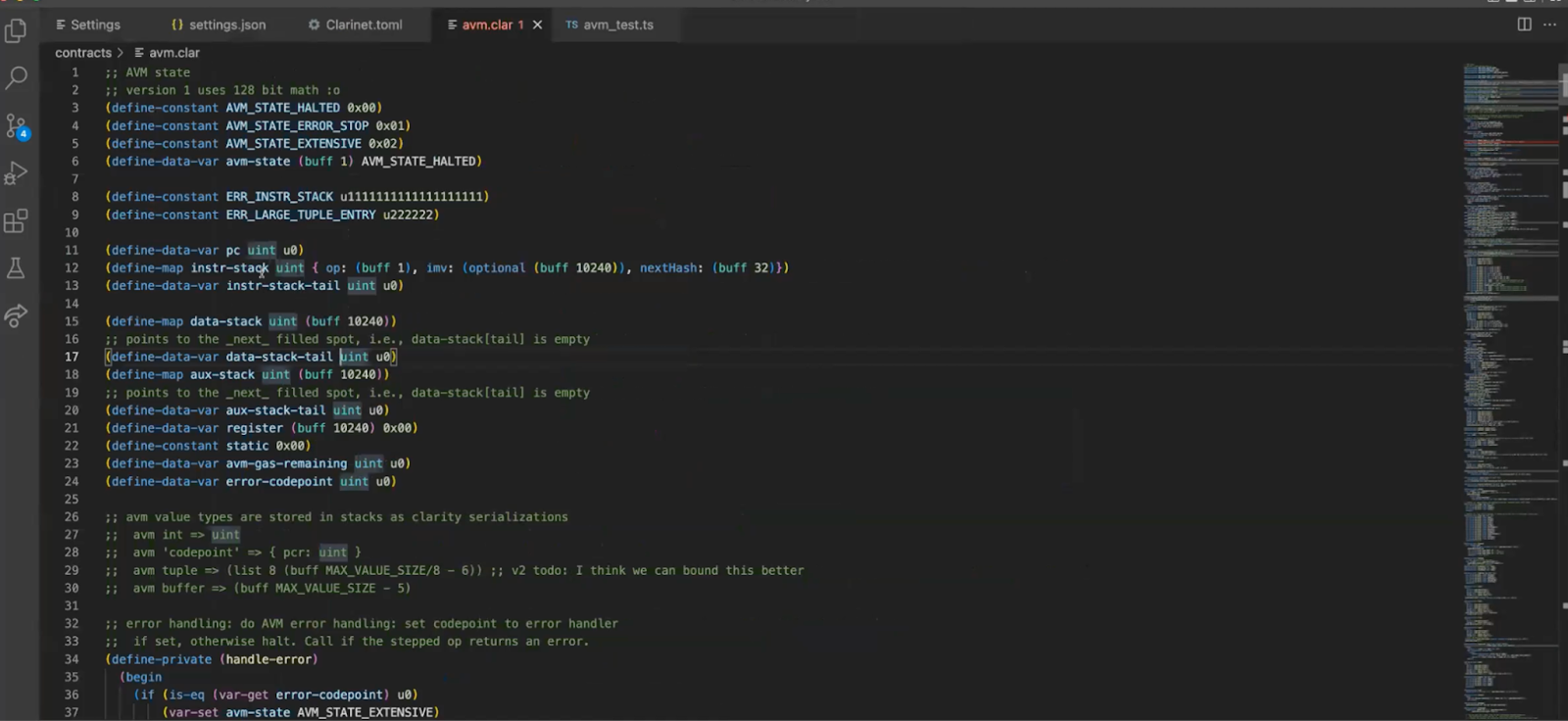The image size is (1568, 721).
Task: Open the Explorer view in activity bar
Action: point(16,31)
